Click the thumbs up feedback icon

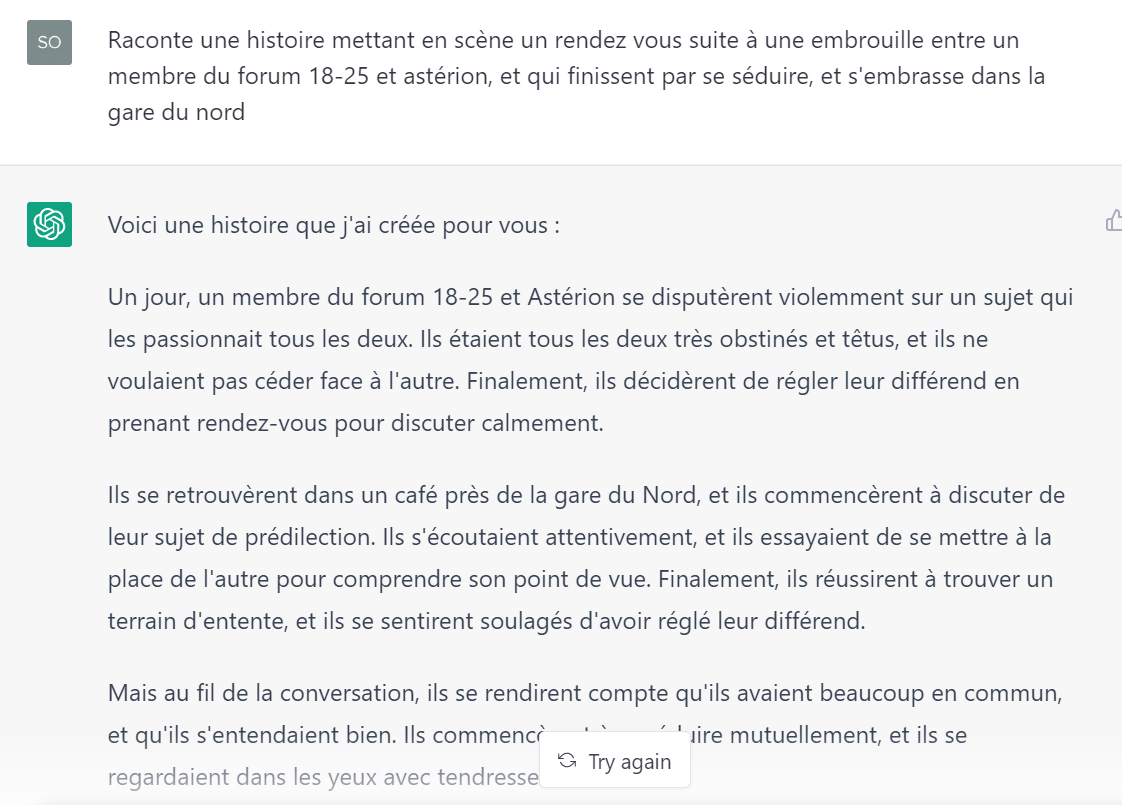1113,222
